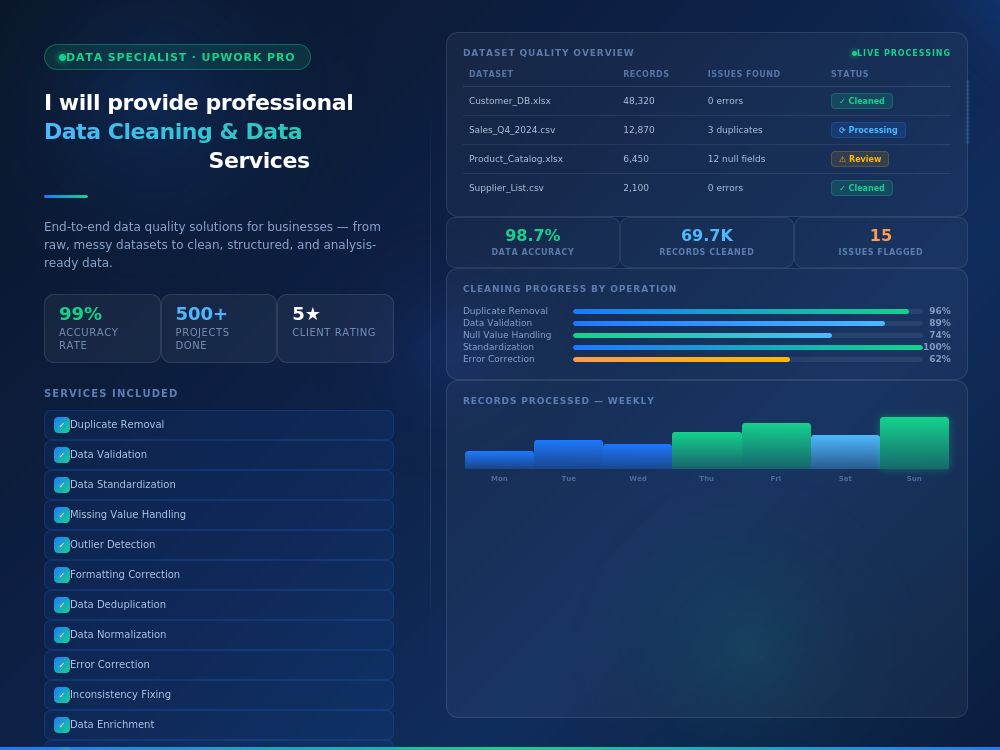Image resolution: width=1000 pixels, height=750 pixels.
Task: Click the checkmark icon beside Data Enrichment
Action: (62, 724)
